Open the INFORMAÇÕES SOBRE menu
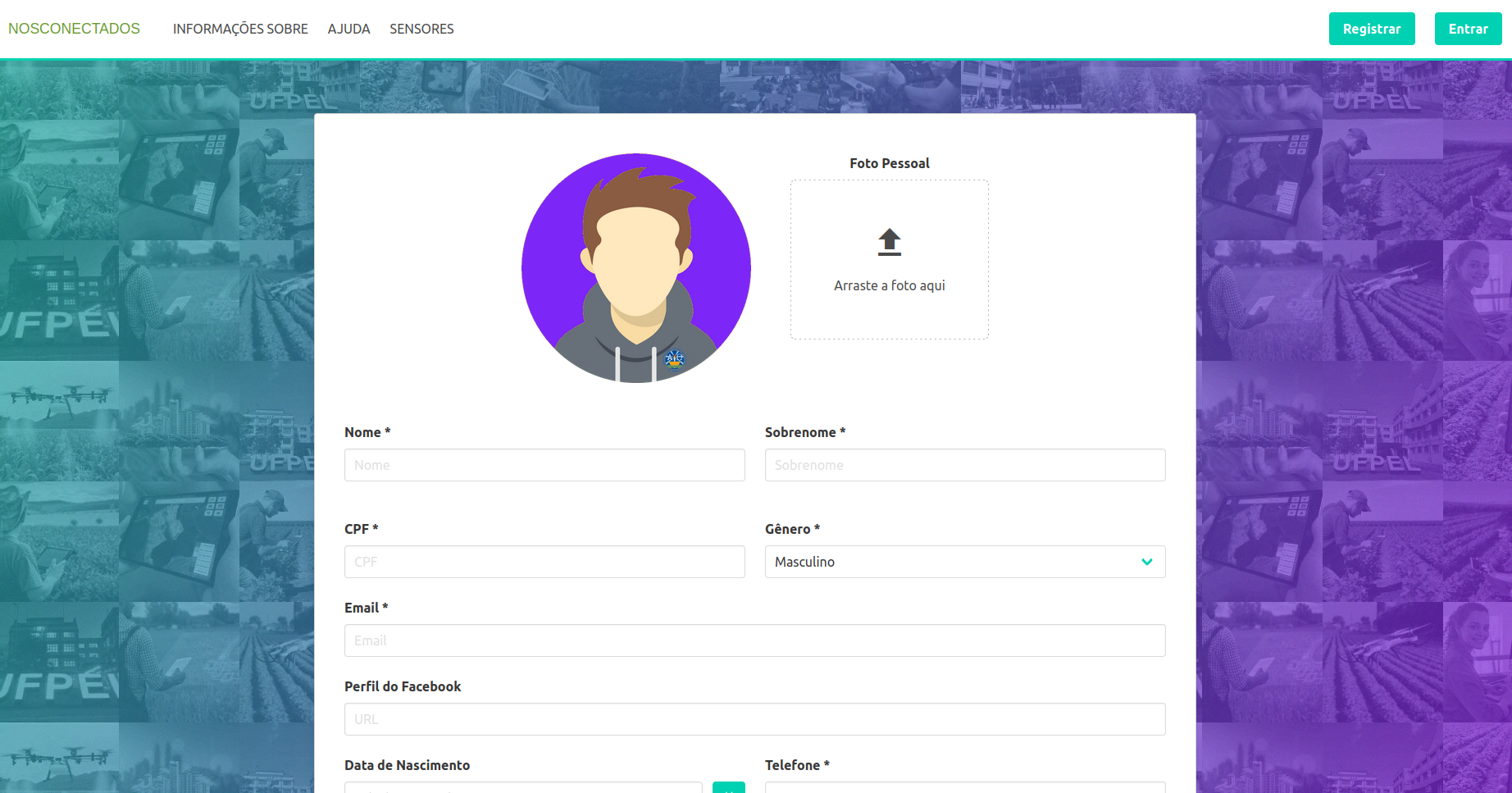Image resolution: width=1512 pixels, height=793 pixels. pos(240,29)
